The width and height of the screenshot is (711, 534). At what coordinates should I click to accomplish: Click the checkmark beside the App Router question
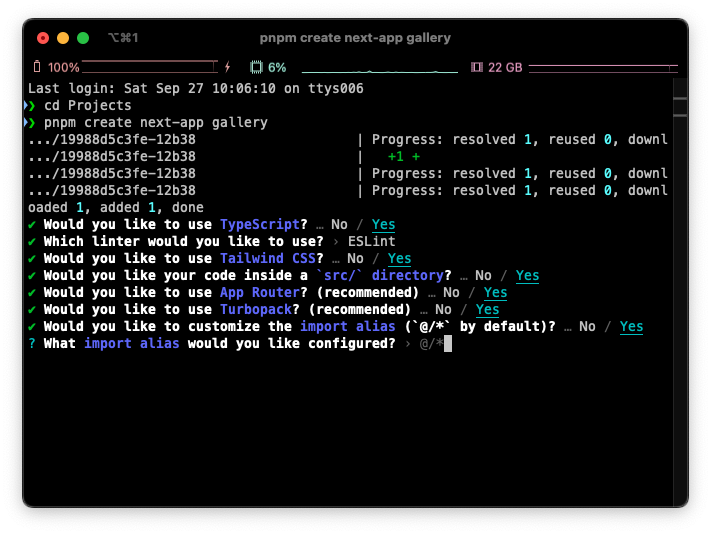[32, 292]
